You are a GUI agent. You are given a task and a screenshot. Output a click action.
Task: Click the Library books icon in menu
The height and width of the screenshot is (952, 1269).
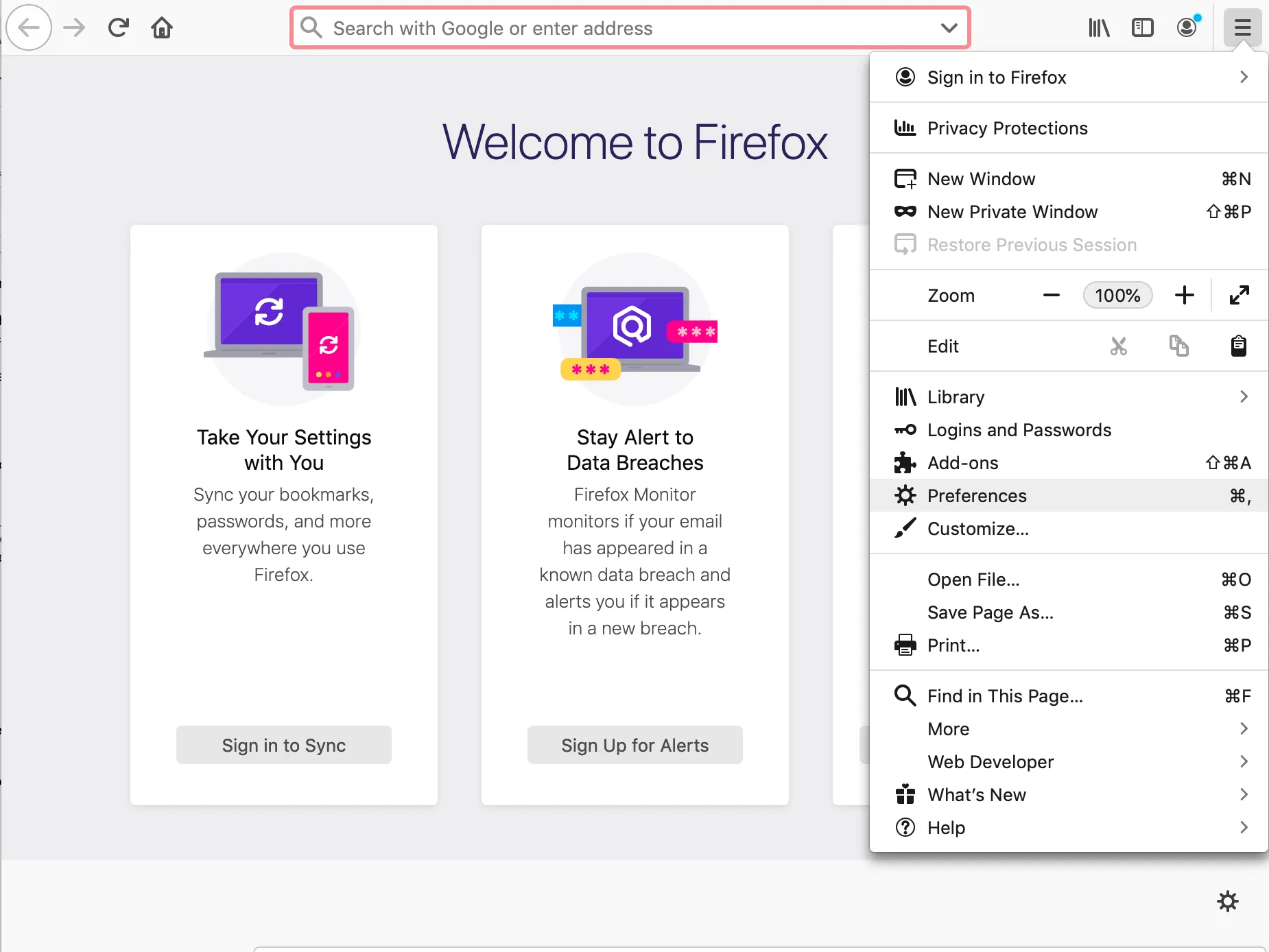[x=905, y=397]
